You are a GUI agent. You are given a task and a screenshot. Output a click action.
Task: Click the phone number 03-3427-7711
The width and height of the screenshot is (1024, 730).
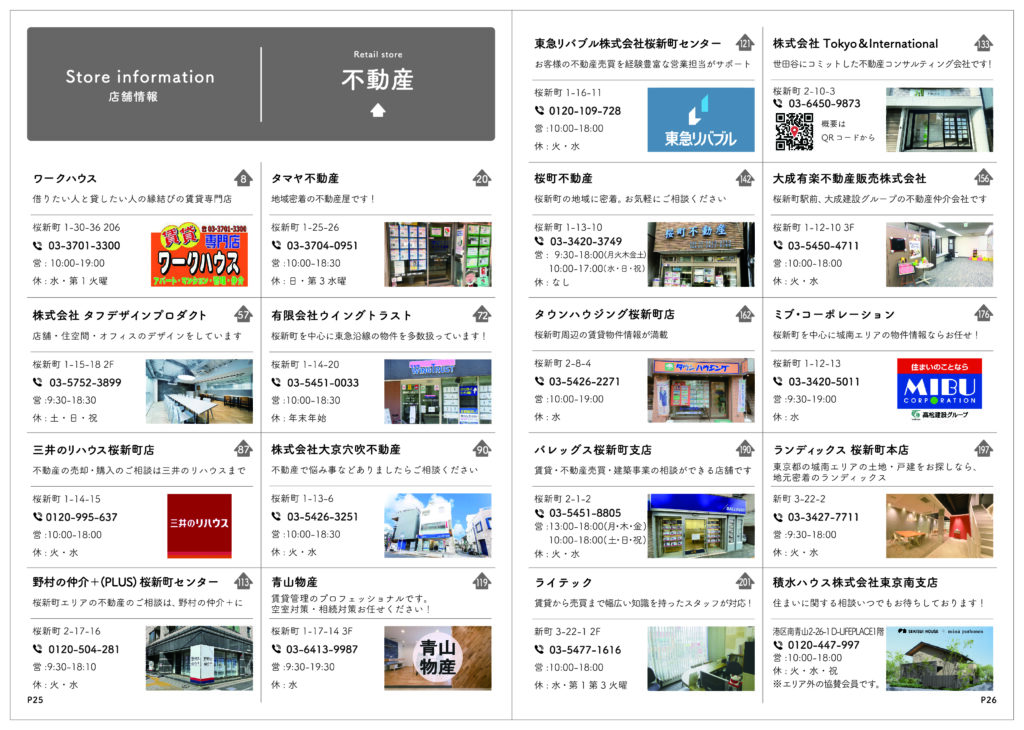coord(823,517)
